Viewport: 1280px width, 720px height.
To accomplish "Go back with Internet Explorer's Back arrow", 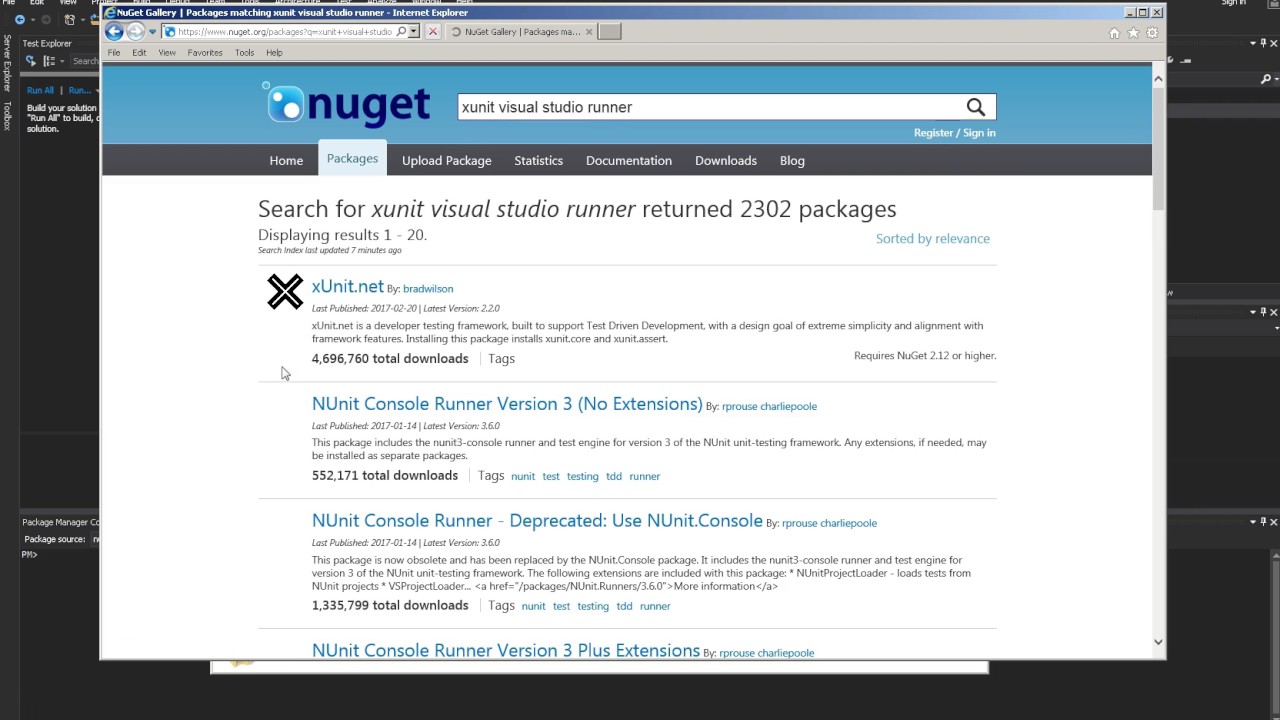I will coord(114,32).
